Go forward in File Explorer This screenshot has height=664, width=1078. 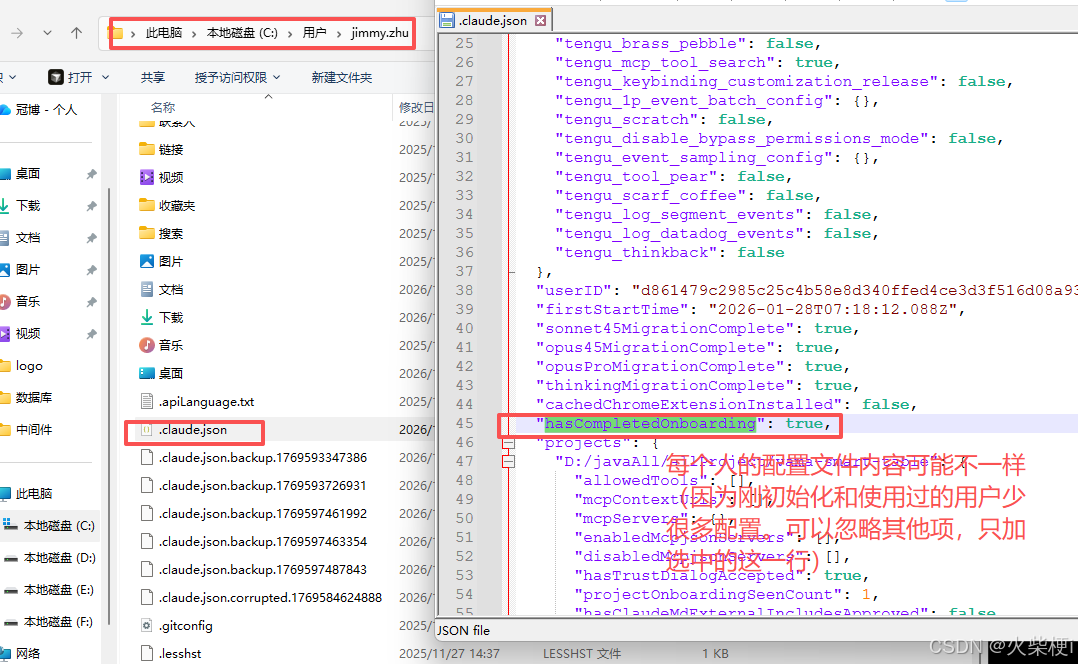(17, 33)
